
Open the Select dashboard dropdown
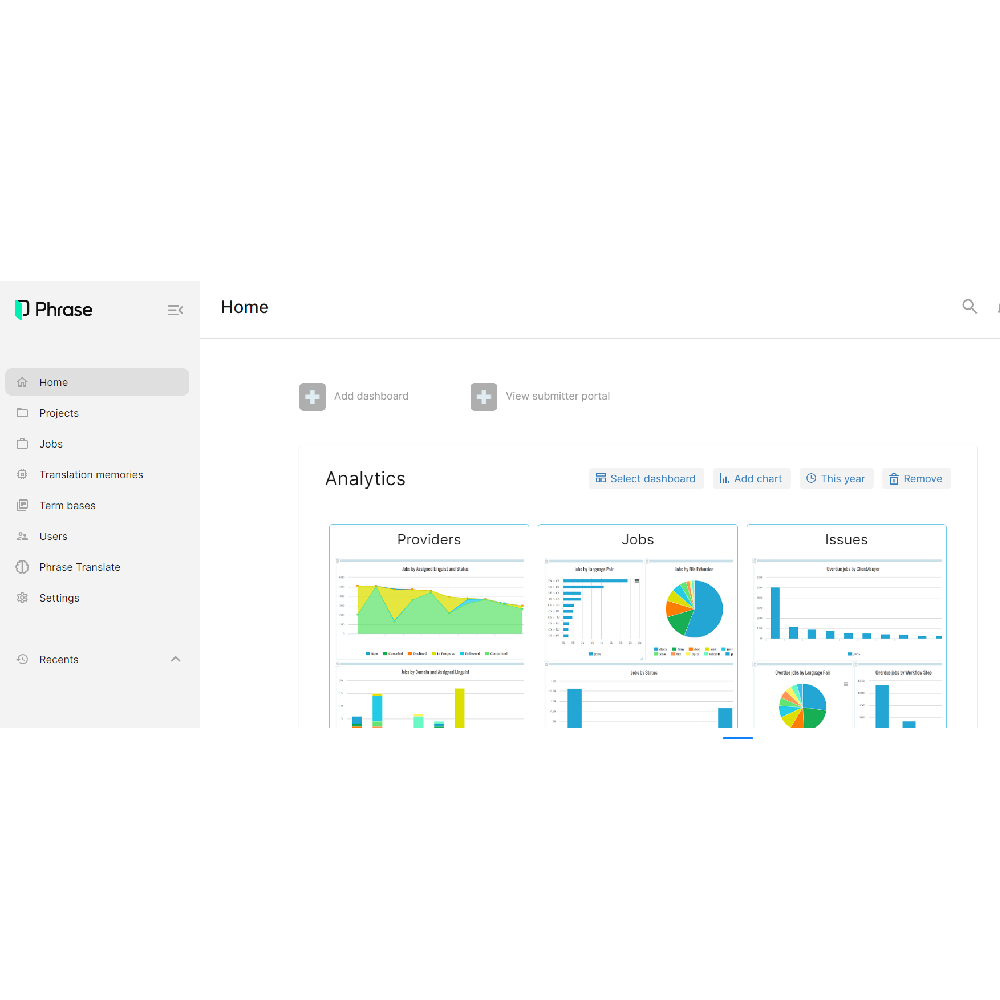click(646, 479)
